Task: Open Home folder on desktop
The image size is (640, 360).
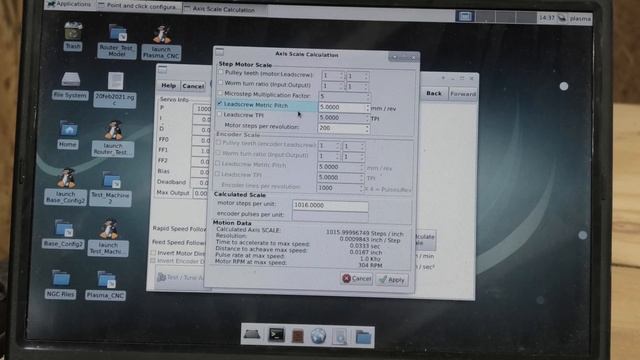Action: point(68,134)
